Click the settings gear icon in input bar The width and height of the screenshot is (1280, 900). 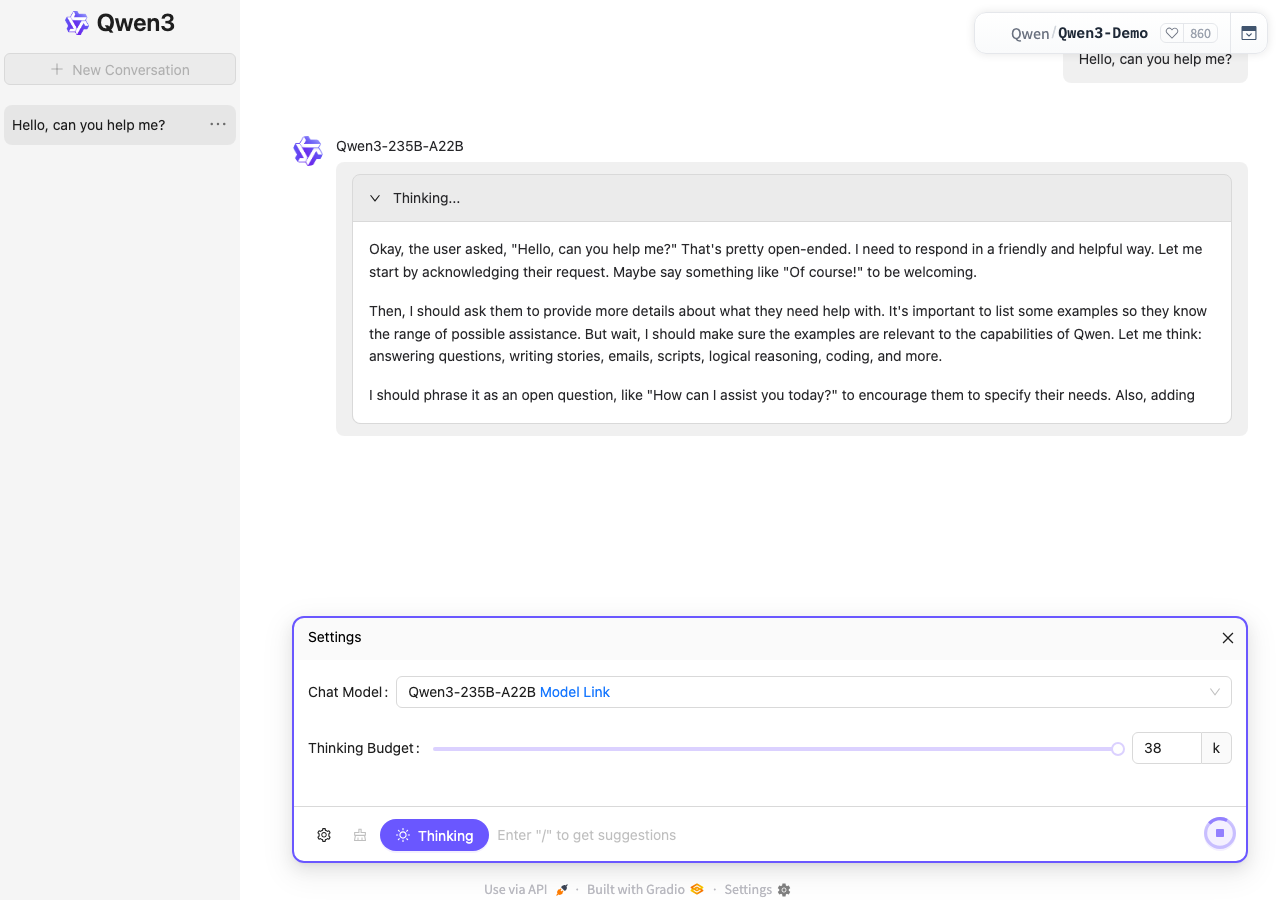(x=324, y=835)
